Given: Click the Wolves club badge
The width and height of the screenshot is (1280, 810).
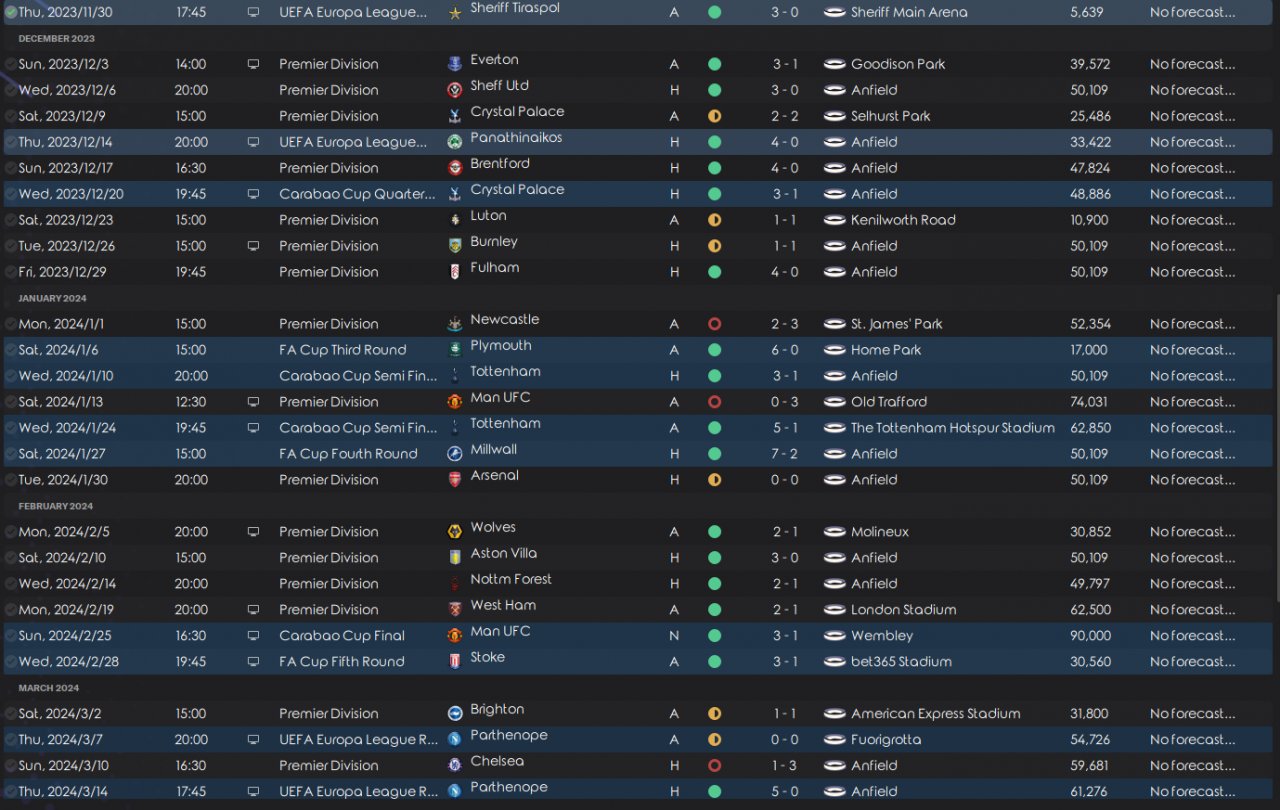Looking at the screenshot, I should [455, 532].
